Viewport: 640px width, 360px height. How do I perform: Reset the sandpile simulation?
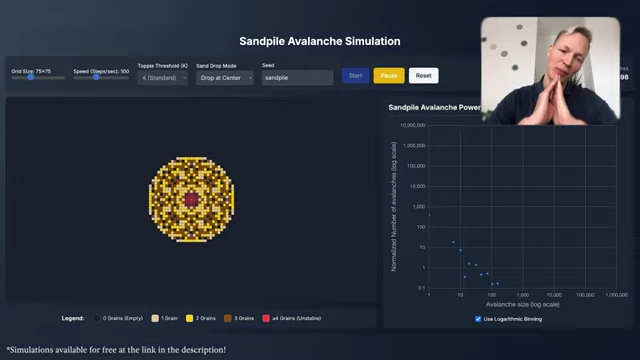point(423,76)
